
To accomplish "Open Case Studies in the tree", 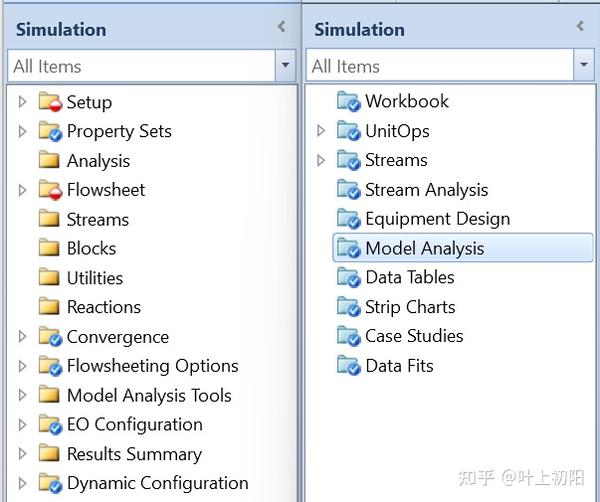I will pyautogui.click(x=414, y=336).
